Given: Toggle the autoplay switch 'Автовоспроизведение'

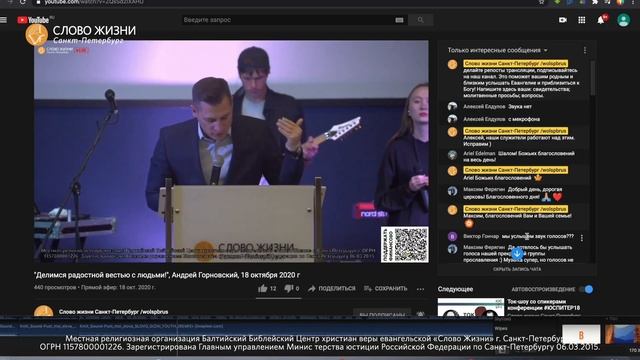Looking at the screenshot, I should [x=586, y=289].
